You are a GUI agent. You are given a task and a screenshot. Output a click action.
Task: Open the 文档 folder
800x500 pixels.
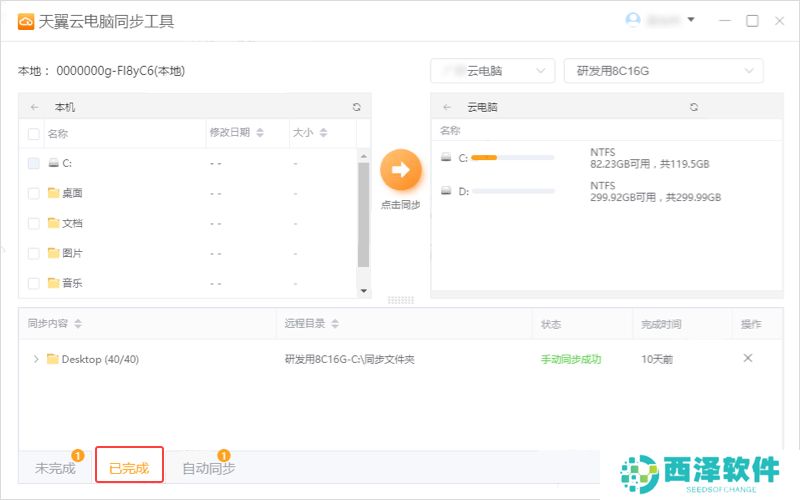point(65,223)
